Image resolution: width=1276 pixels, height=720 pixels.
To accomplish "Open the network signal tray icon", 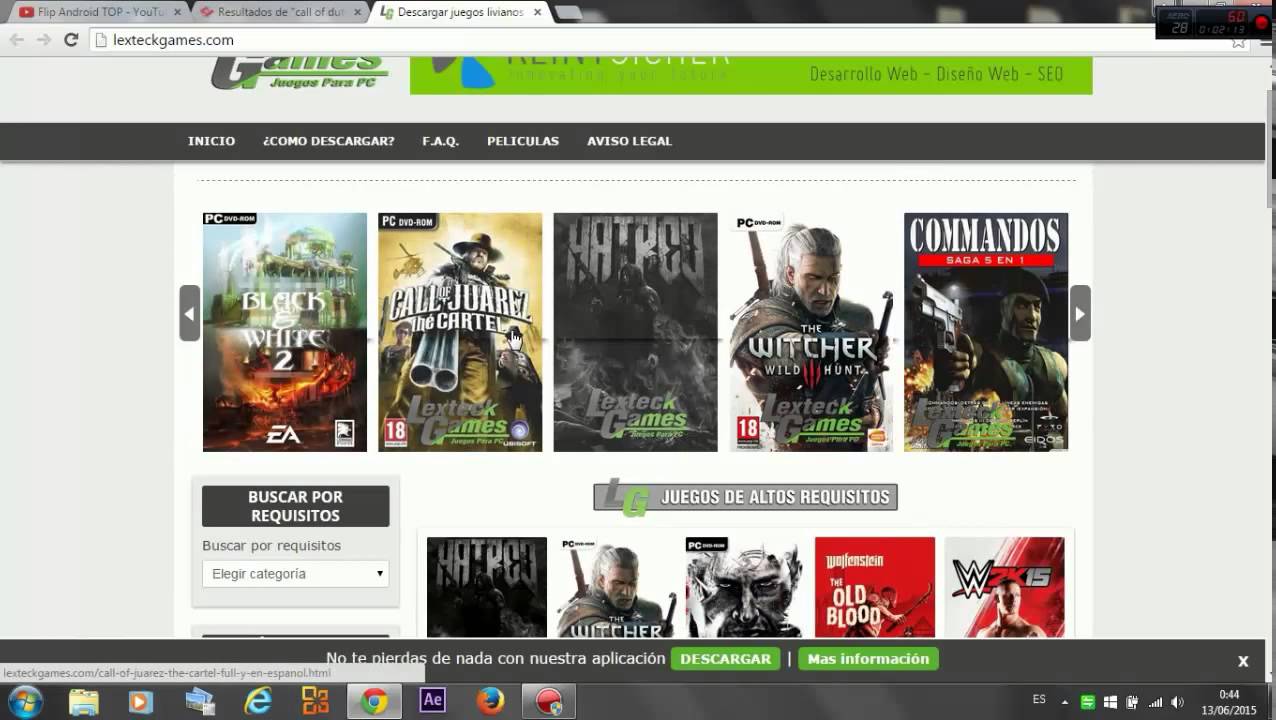I will pos(1155,702).
